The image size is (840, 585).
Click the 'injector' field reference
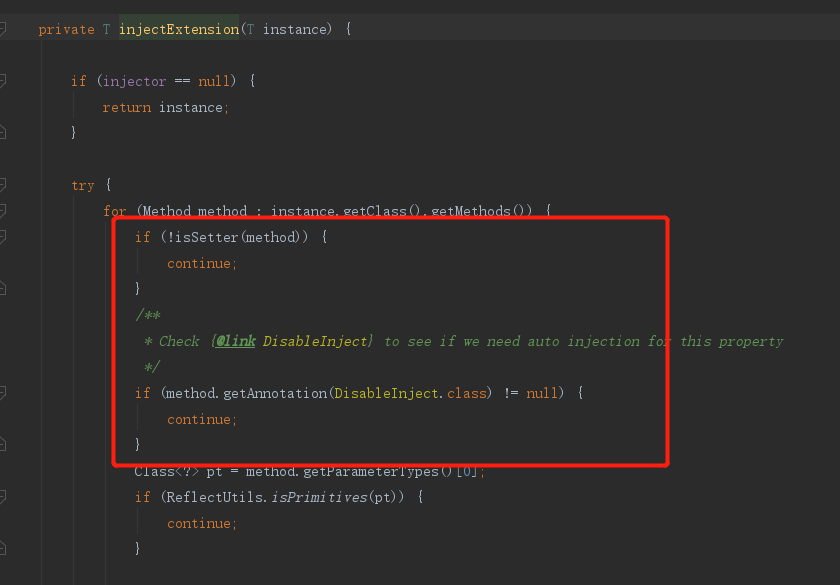[x=134, y=81]
